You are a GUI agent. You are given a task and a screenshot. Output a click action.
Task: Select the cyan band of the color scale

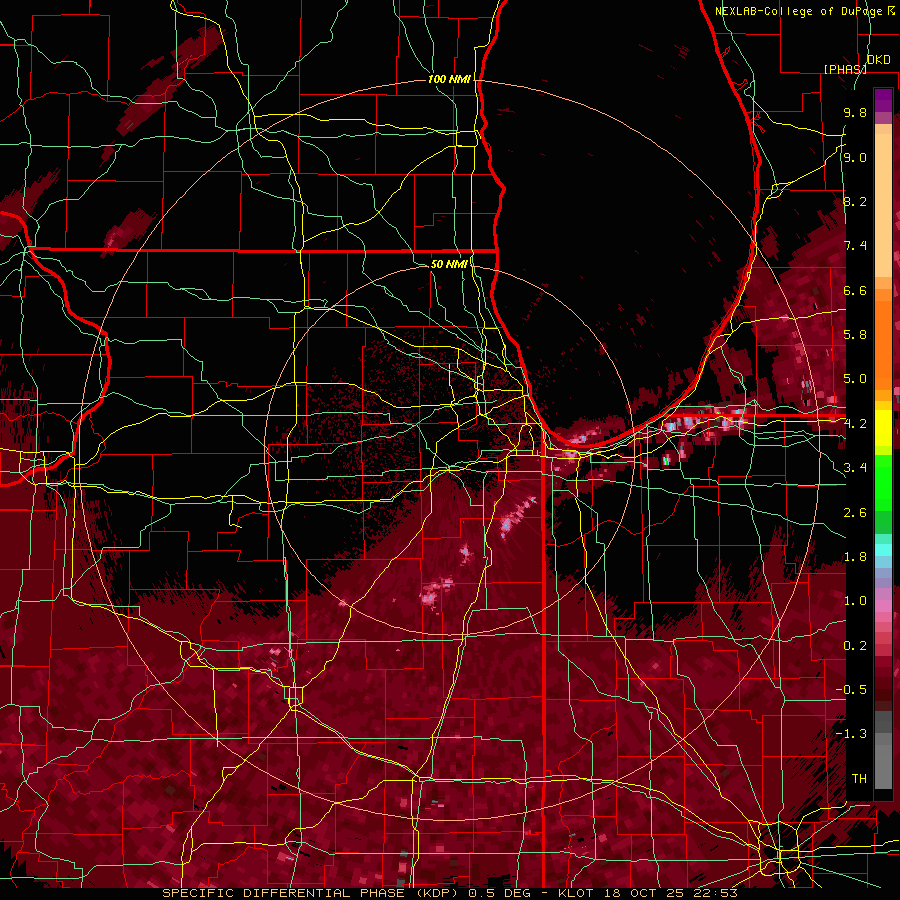[x=883, y=550]
